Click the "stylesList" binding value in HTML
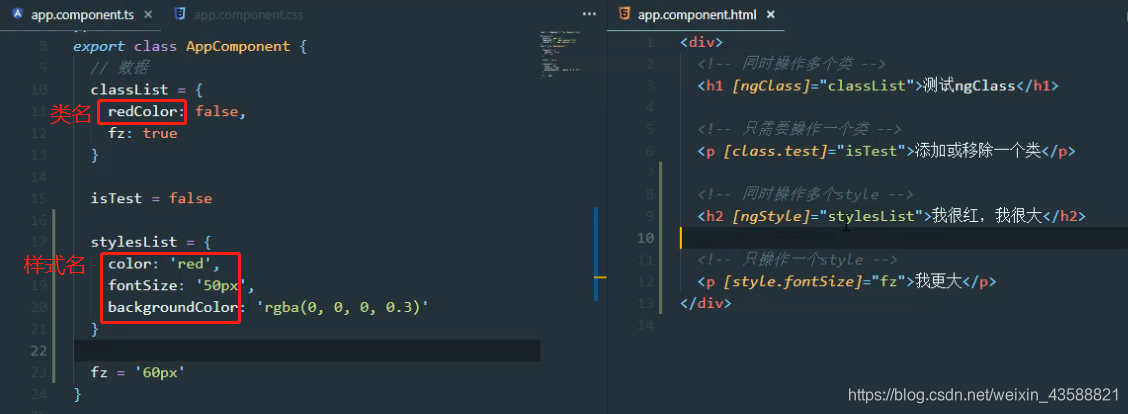Image resolution: width=1128 pixels, height=414 pixels. [871, 216]
